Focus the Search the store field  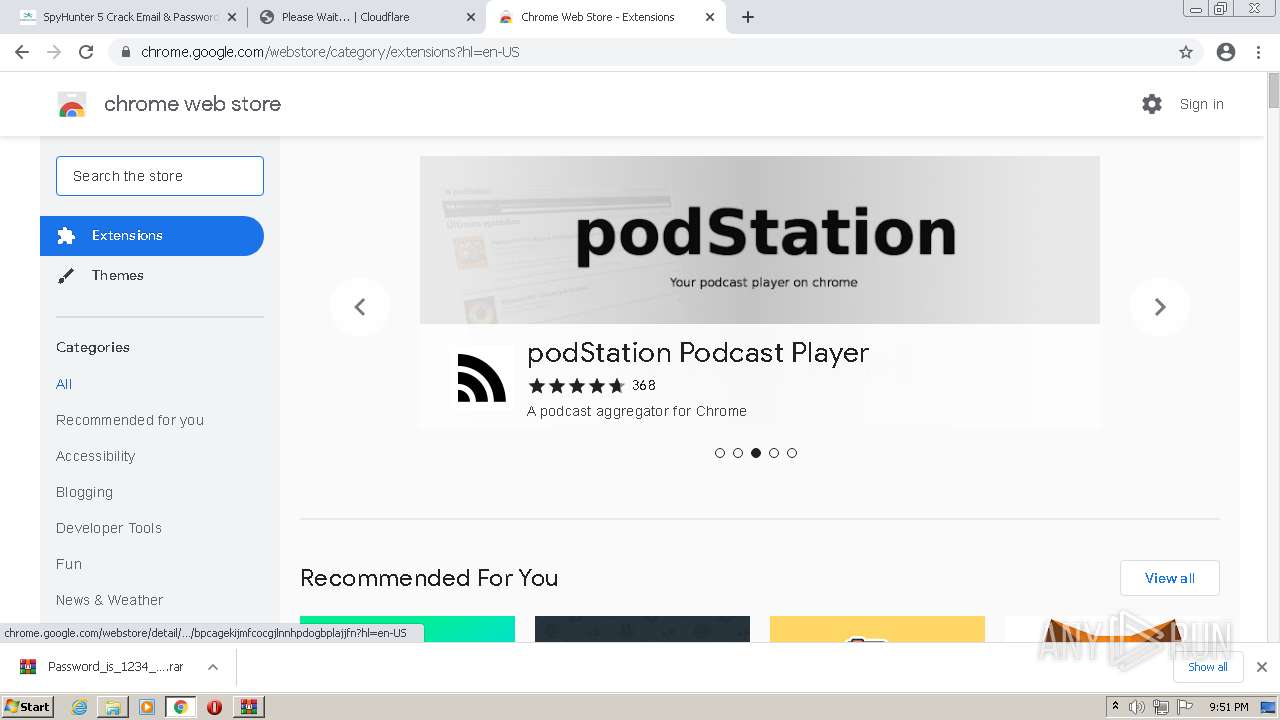click(x=160, y=176)
